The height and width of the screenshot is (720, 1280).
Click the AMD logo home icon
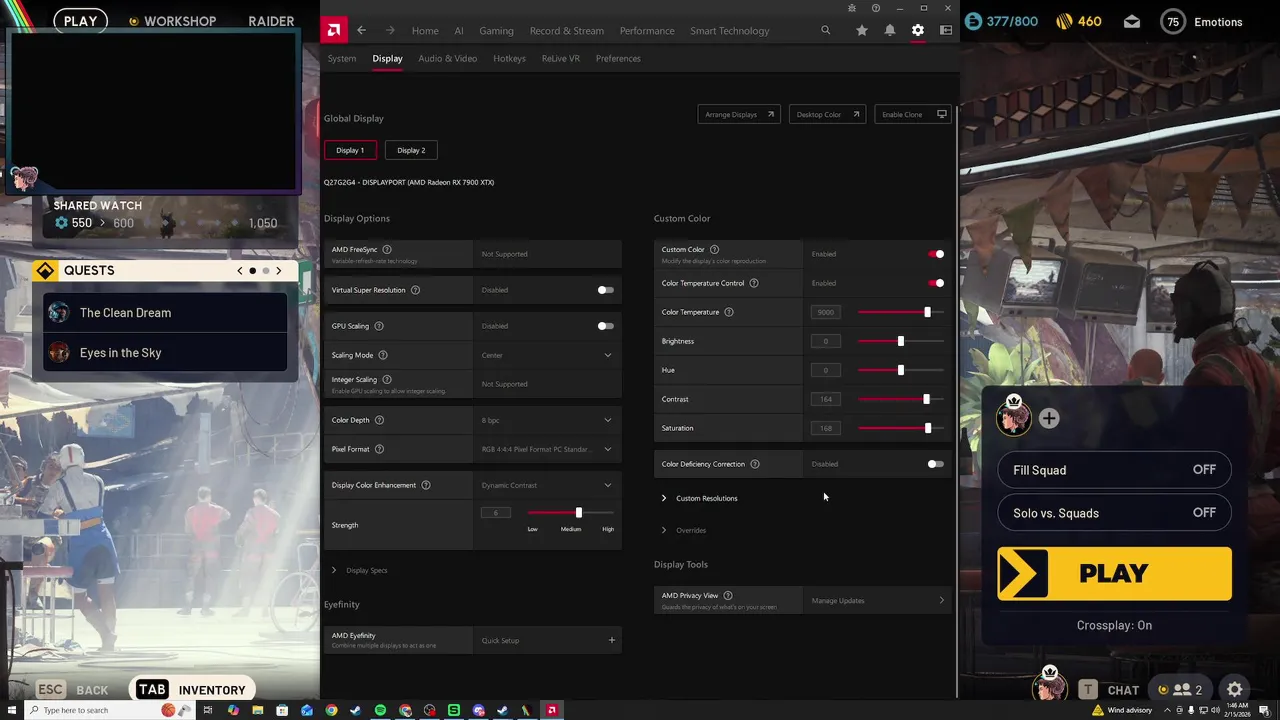pyautogui.click(x=333, y=30)
